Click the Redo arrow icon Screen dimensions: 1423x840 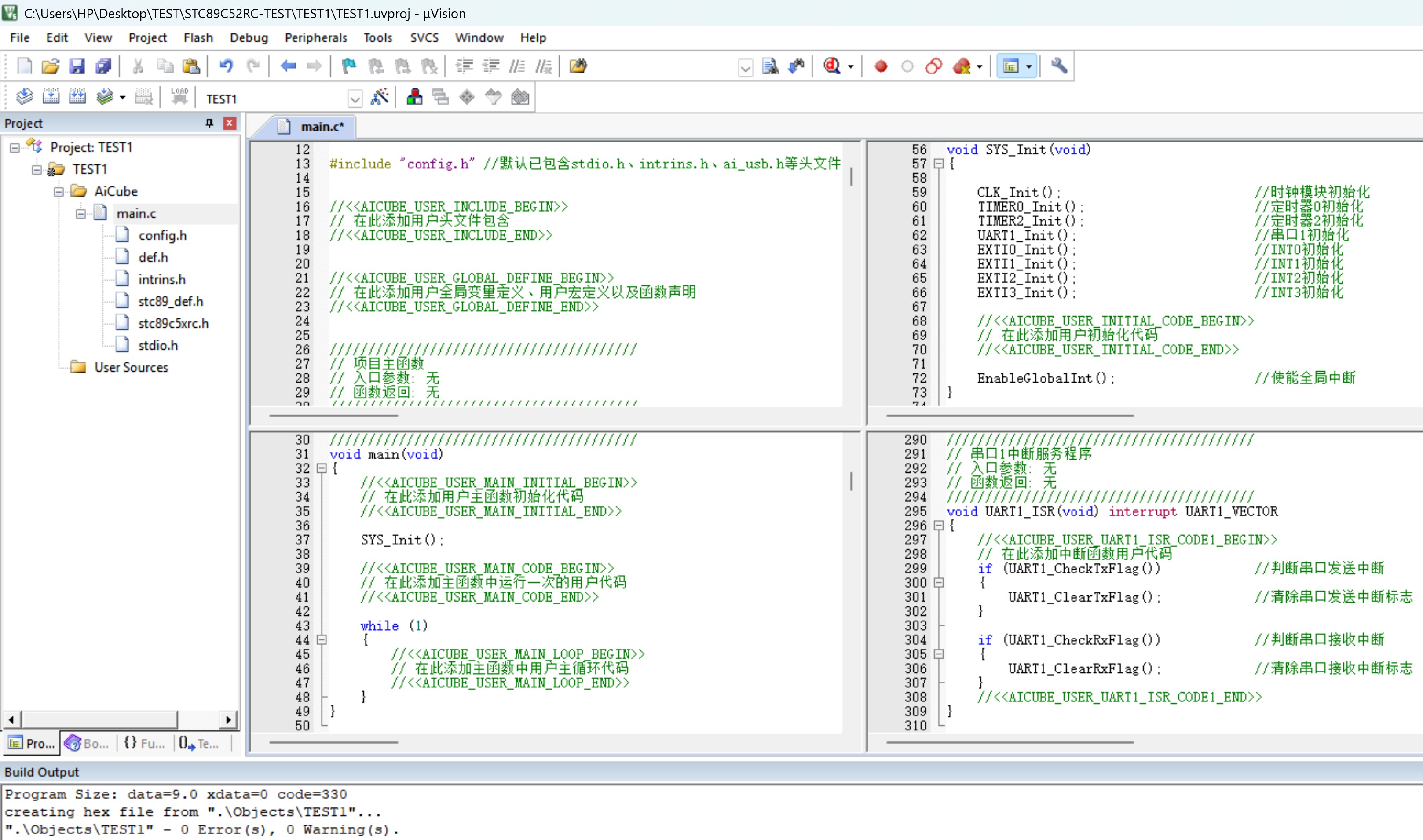pyautogui.click(x=253, y=66)
